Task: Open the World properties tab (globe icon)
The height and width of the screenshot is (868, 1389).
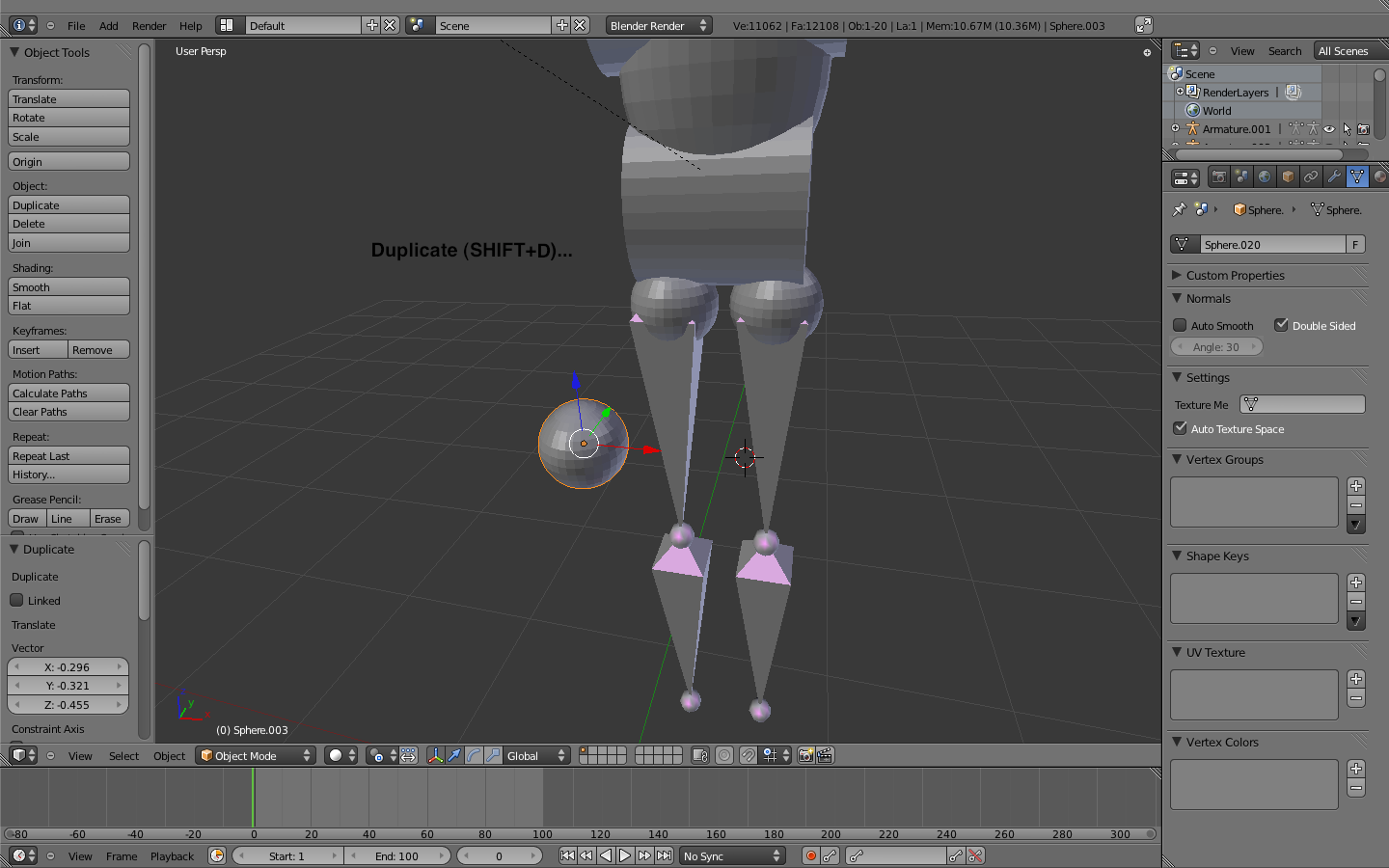Action: click(1266, 177)
